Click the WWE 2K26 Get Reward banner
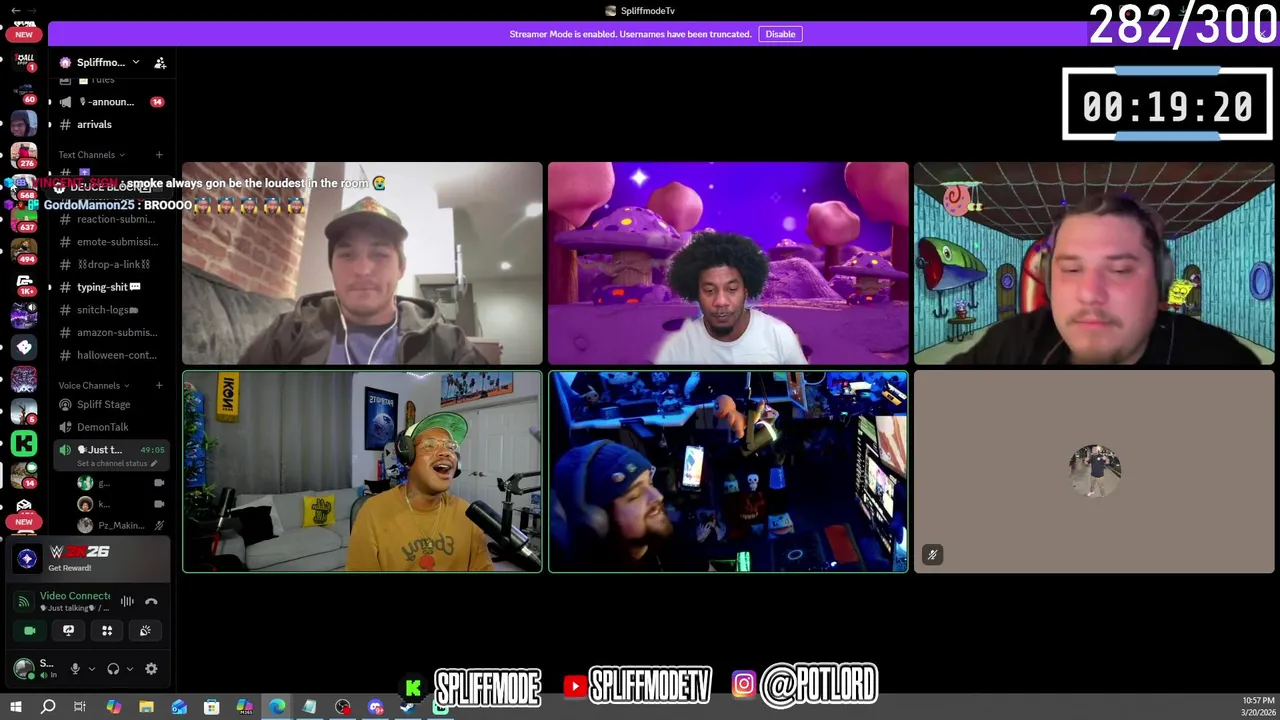The height and width of the screenshot is (720, 1280). [x=89, y=558]
